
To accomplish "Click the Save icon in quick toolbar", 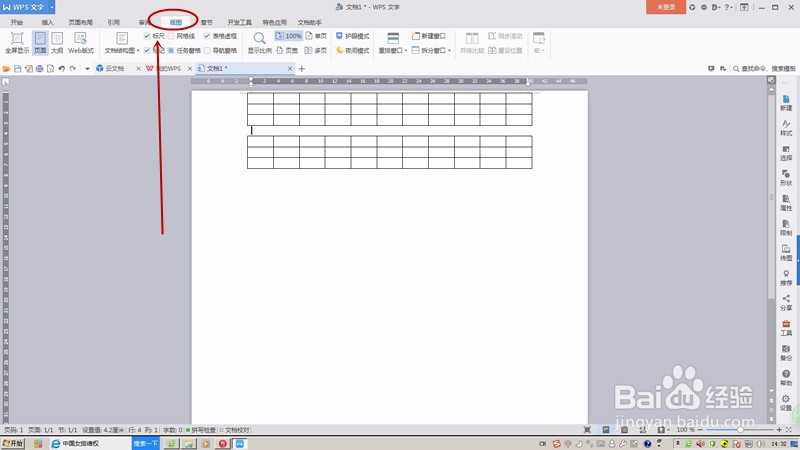I will point(17,68).
